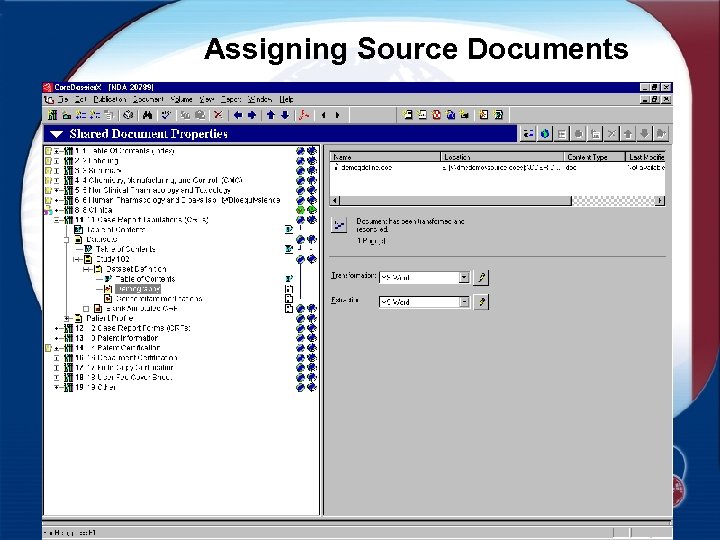Open the Volume menu
Image resolution: width=720 pixels, height=540 pixels.
click(181, 99)
